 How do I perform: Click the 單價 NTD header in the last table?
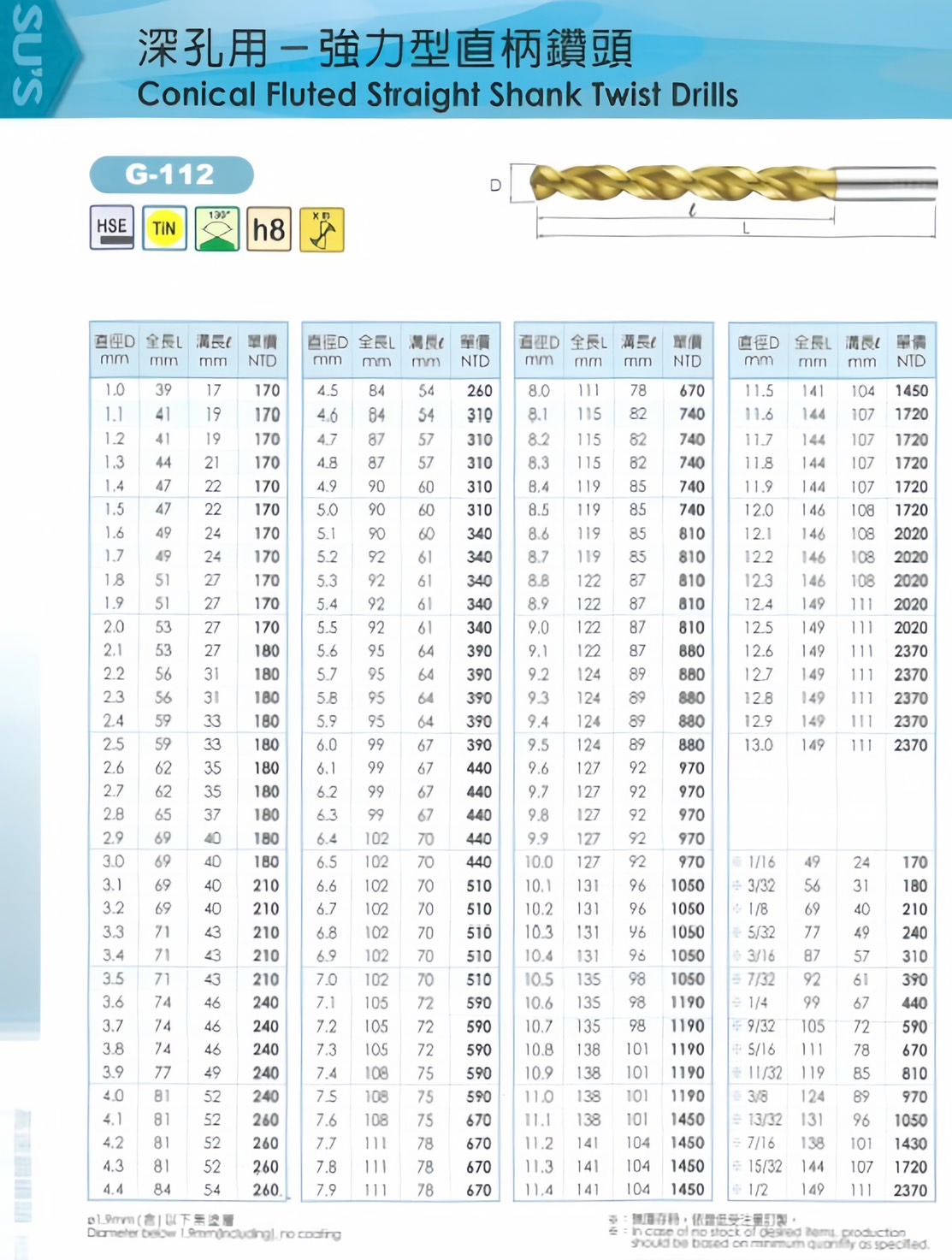click(911, 352)
